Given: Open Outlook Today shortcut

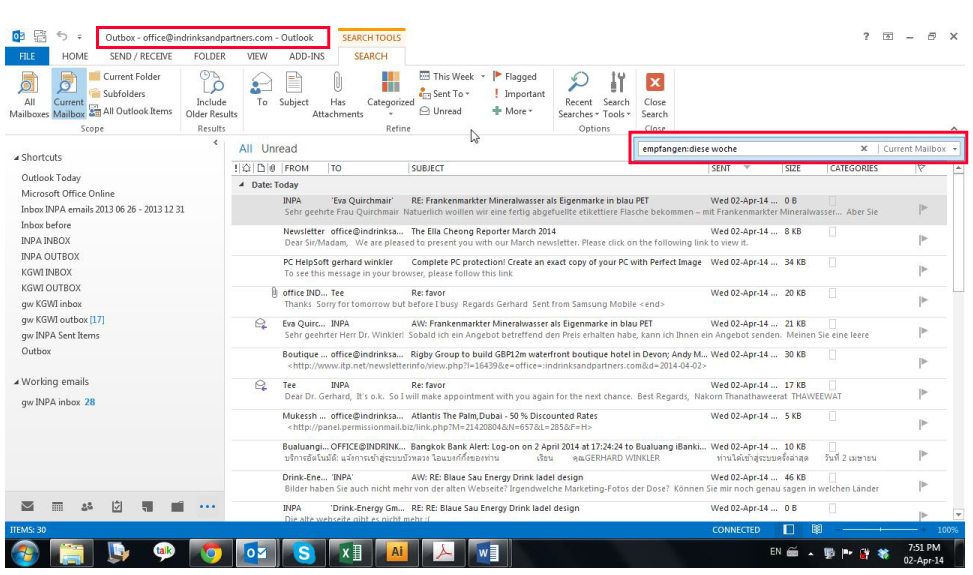Looking at the screenshot, I should [51, 178].
